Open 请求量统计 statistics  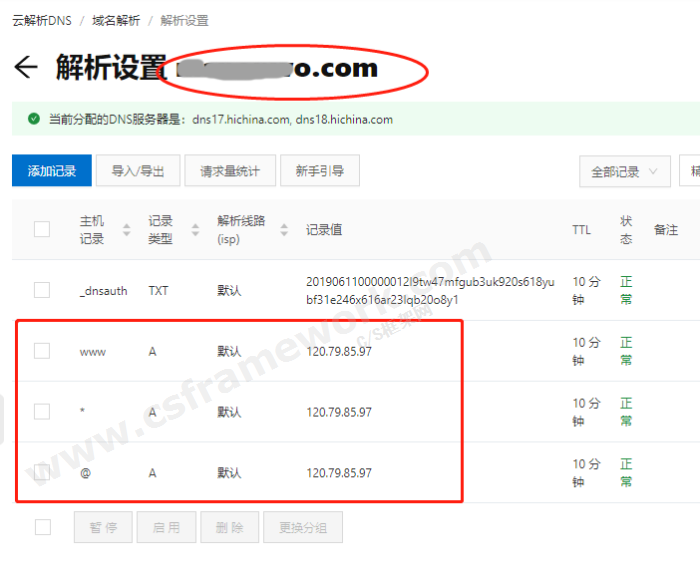[230, 171]
